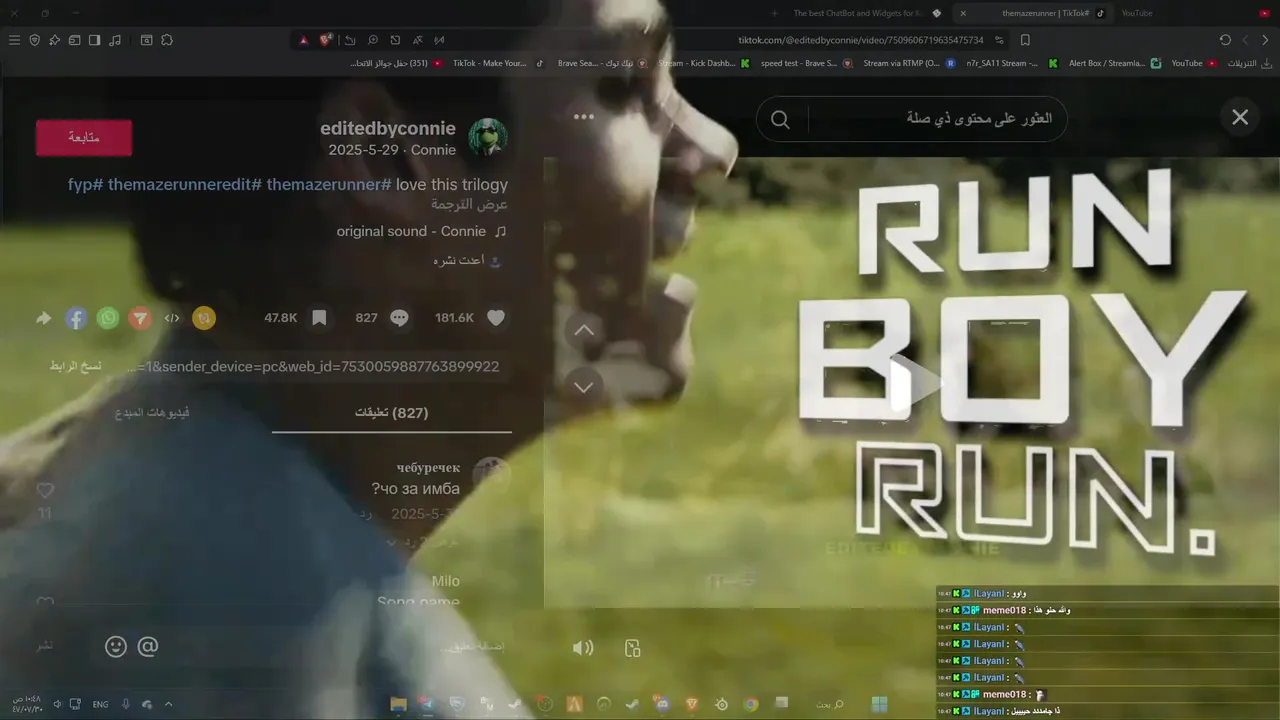Click the Brave Rewards triangle icon
1280x720 pixels.
(303, 40)
